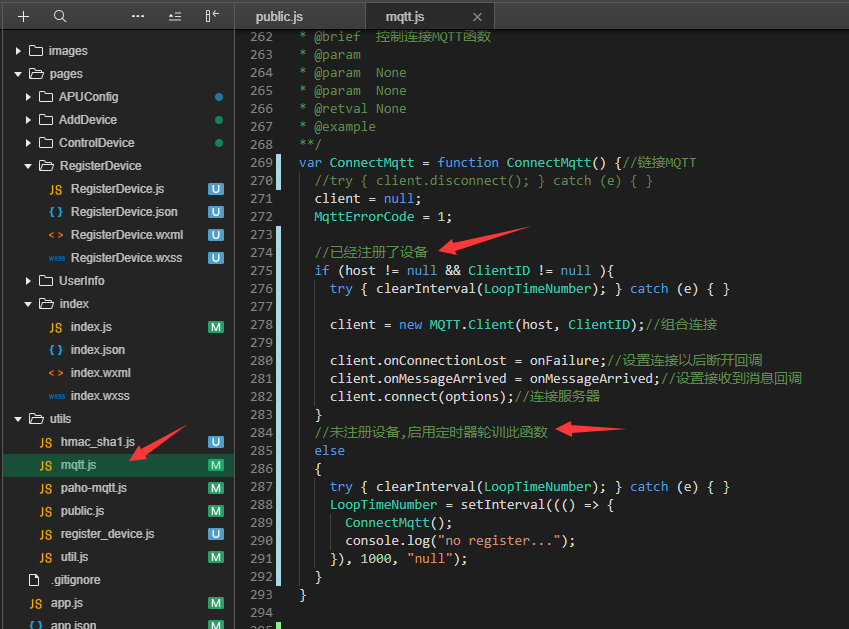Collapse the utils folder
Image resolution: width=849 pixels, height=629 pixels.
[x=18, y=419]
